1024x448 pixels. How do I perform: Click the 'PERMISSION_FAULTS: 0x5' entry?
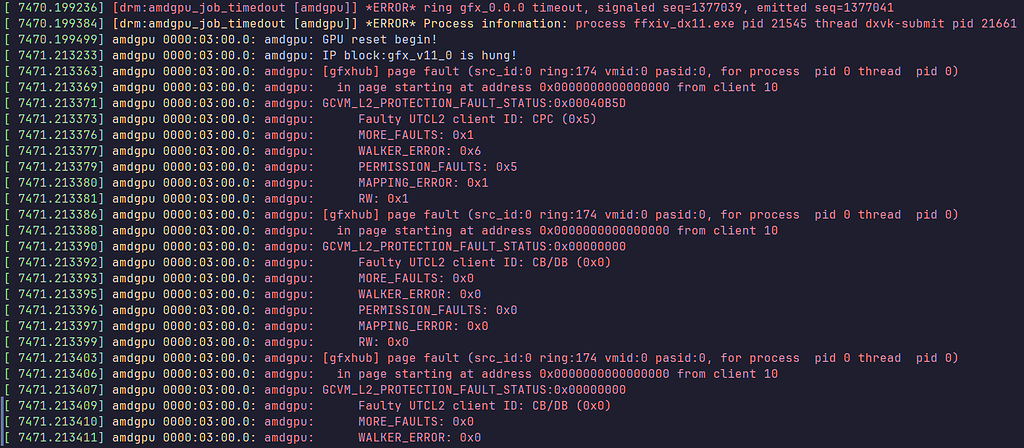tap(438, 167)
